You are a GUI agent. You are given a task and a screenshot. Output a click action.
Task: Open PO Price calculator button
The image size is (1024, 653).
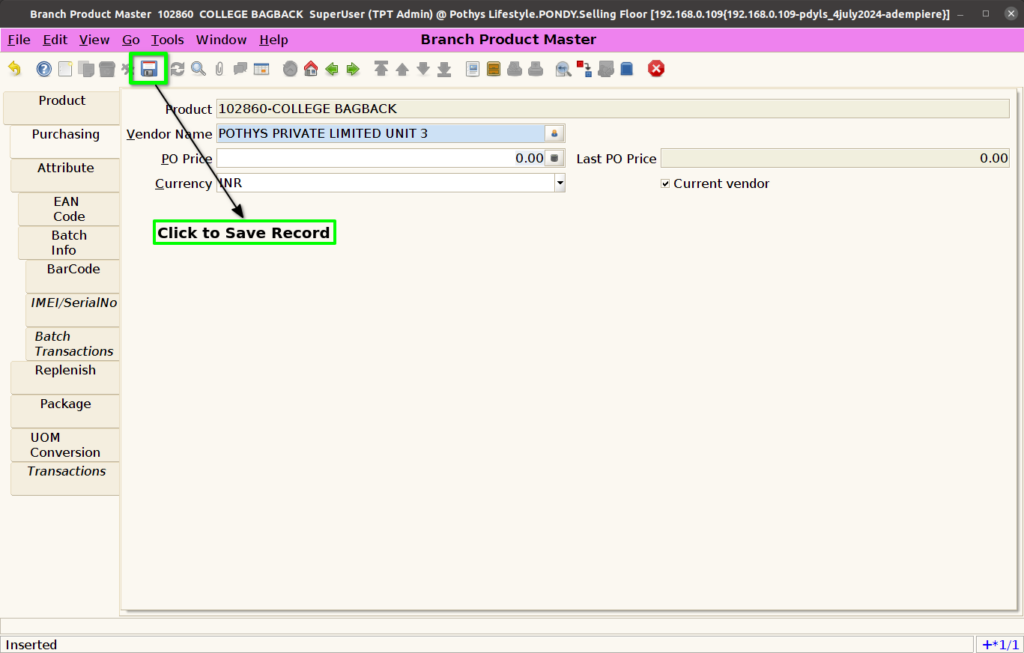pyautogui.click(x=554, y=159)
